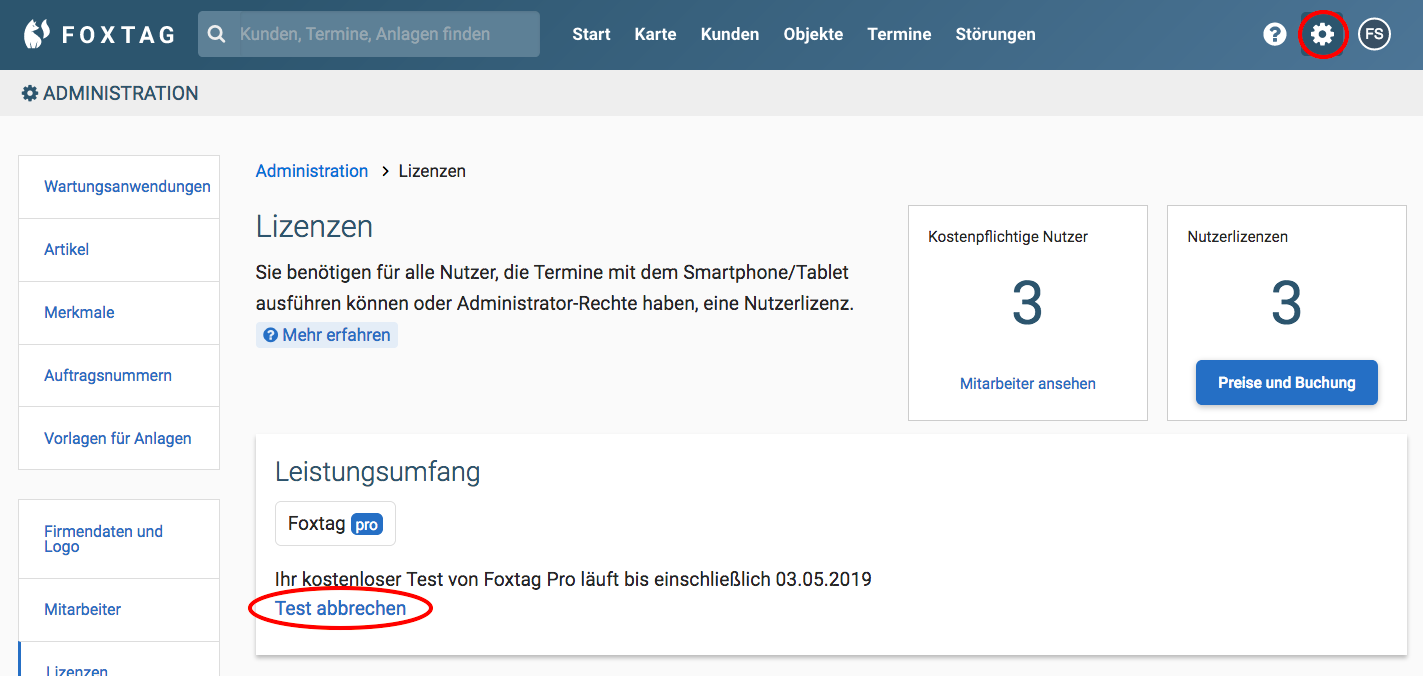Open the FS user avatar menu
Screen dimensions: 1423x676
coord(1374,34)
